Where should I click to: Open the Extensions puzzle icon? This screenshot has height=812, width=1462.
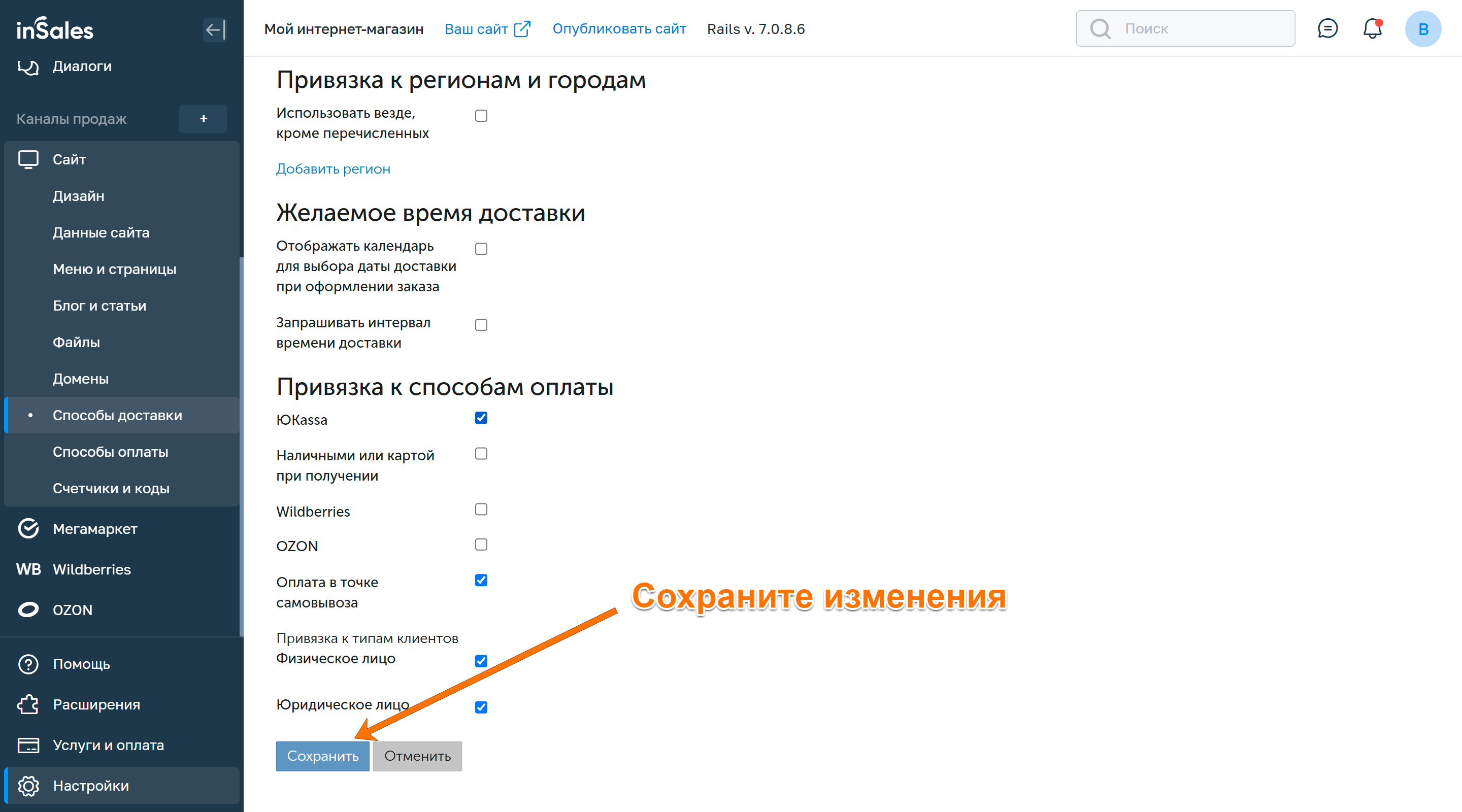pyautogui.click(x=28, y=705)
